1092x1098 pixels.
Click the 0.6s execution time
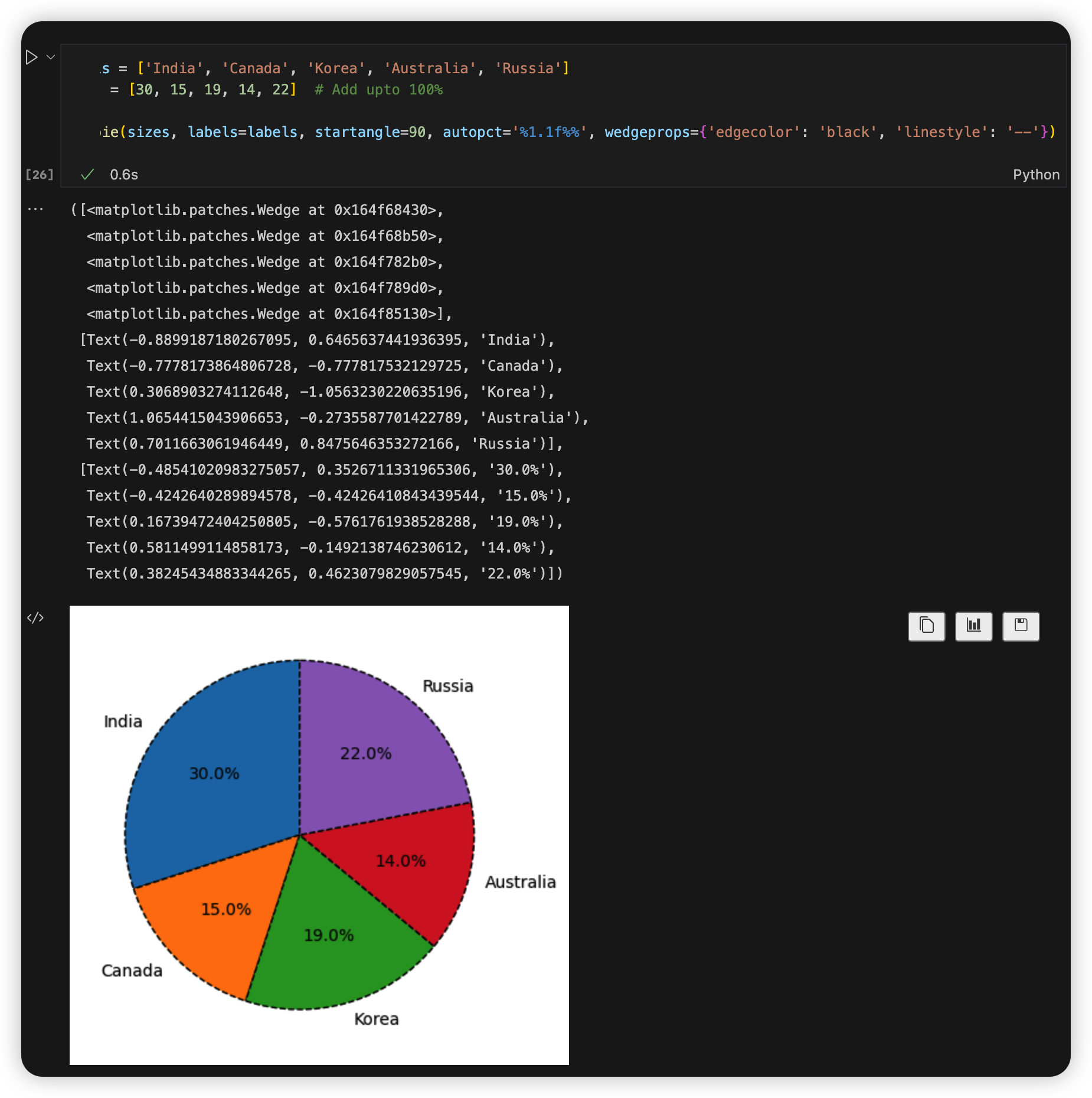(124, 175)
